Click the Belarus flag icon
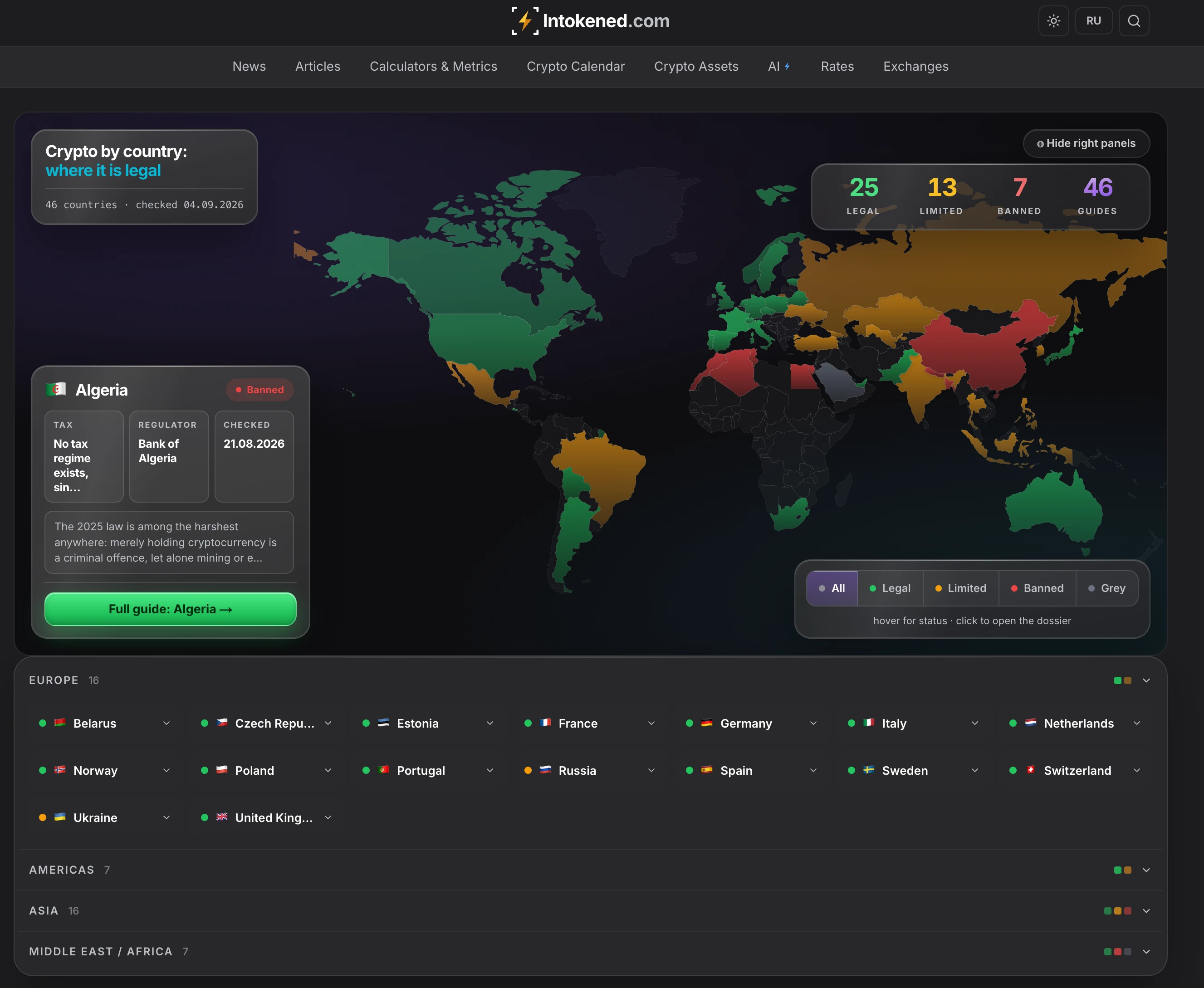This screenshot has width=1204, height=988. pos(60,723)
